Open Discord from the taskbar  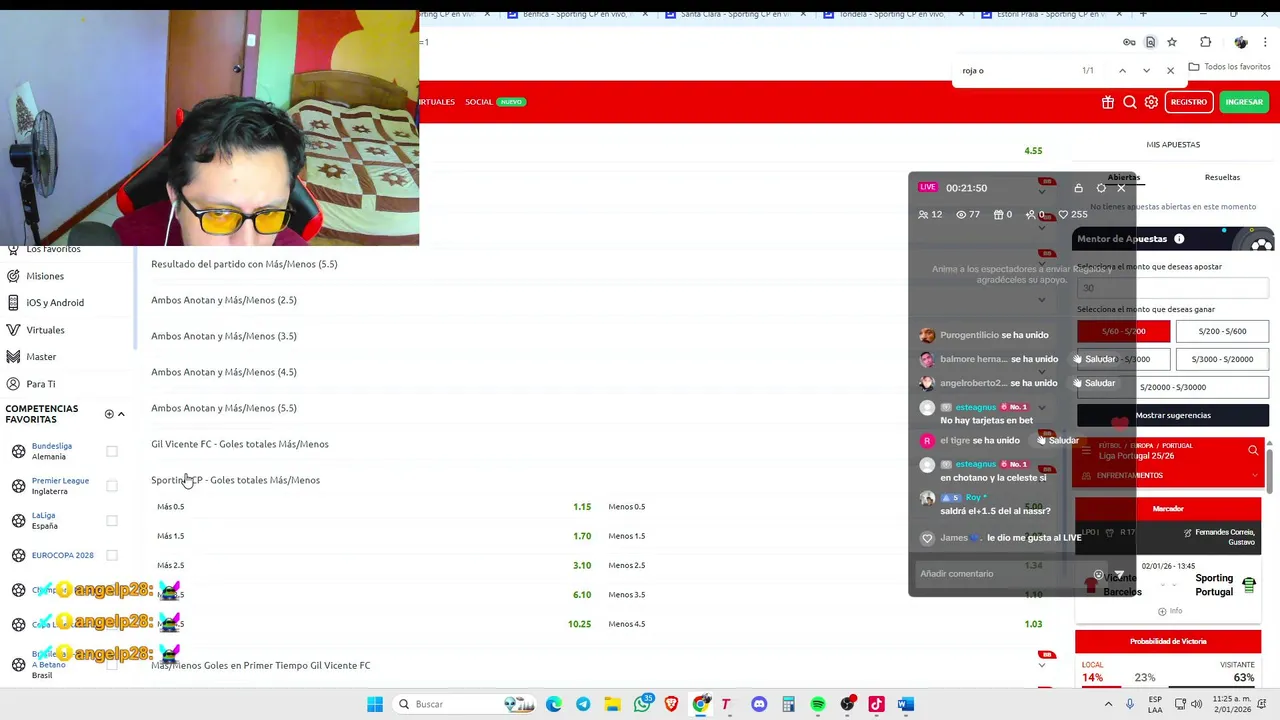[x=759, y=704]
